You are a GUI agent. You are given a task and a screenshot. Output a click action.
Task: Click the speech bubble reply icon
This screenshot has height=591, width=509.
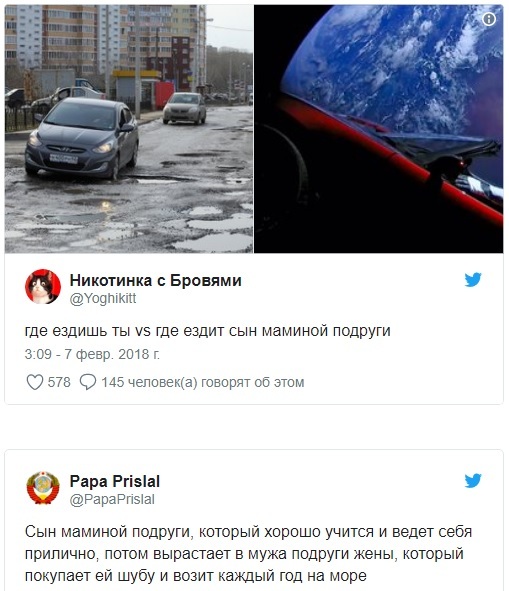click(88, 382)
